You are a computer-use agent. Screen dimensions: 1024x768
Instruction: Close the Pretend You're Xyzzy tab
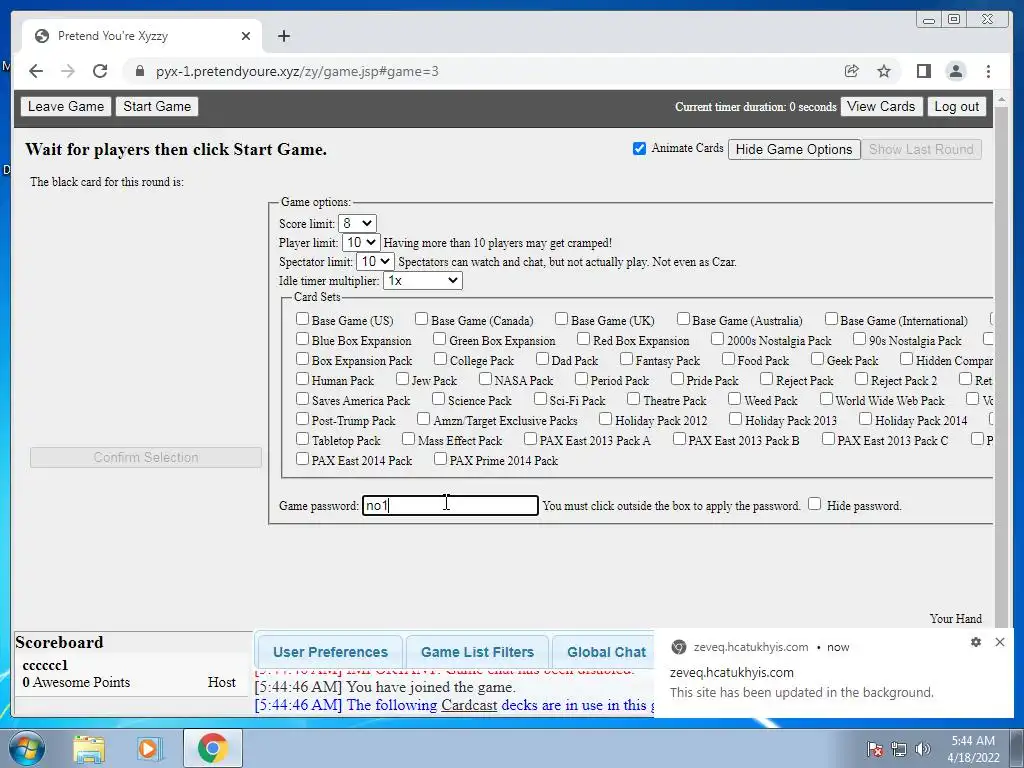click(246, 36)
